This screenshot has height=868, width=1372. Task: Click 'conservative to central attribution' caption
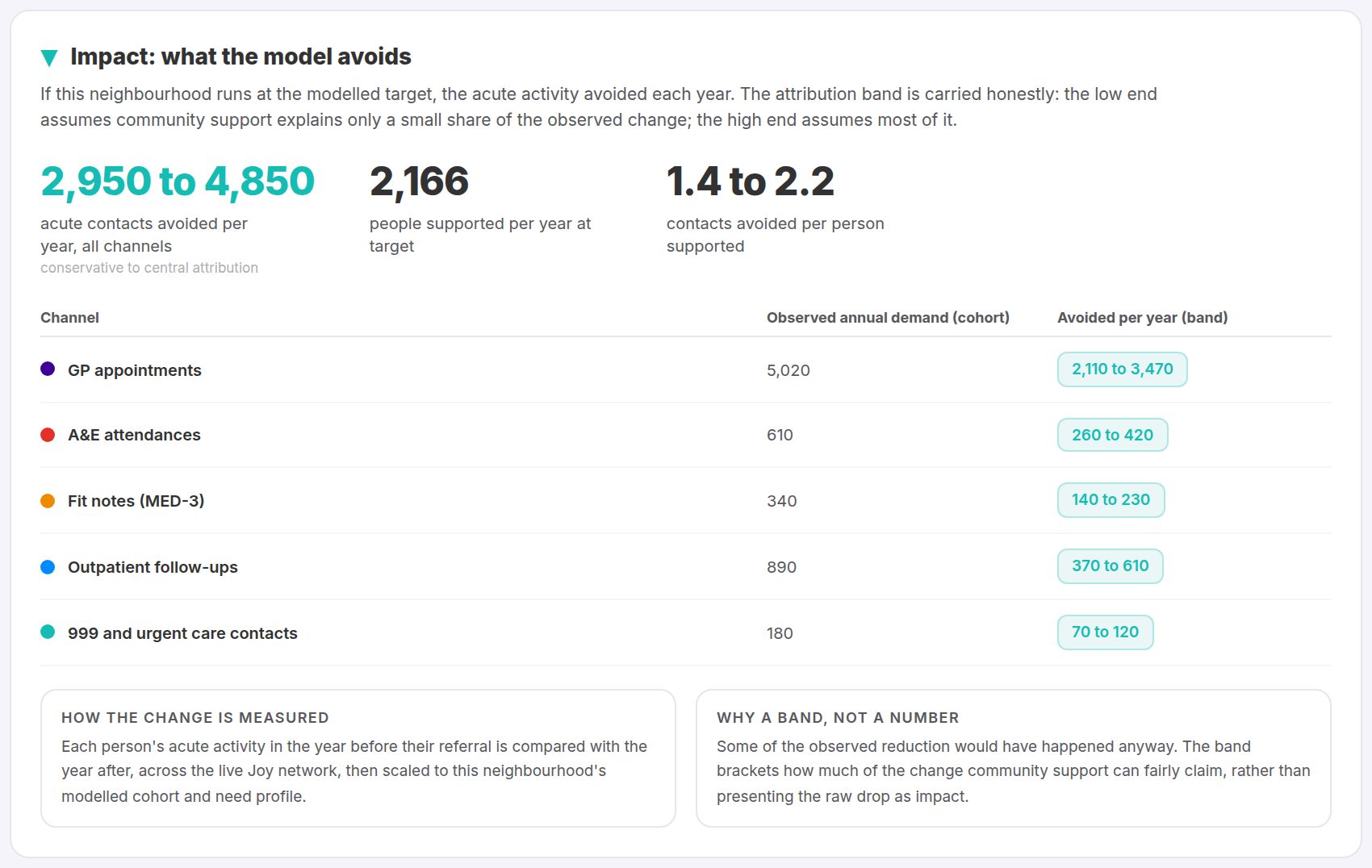click(149, 268)
